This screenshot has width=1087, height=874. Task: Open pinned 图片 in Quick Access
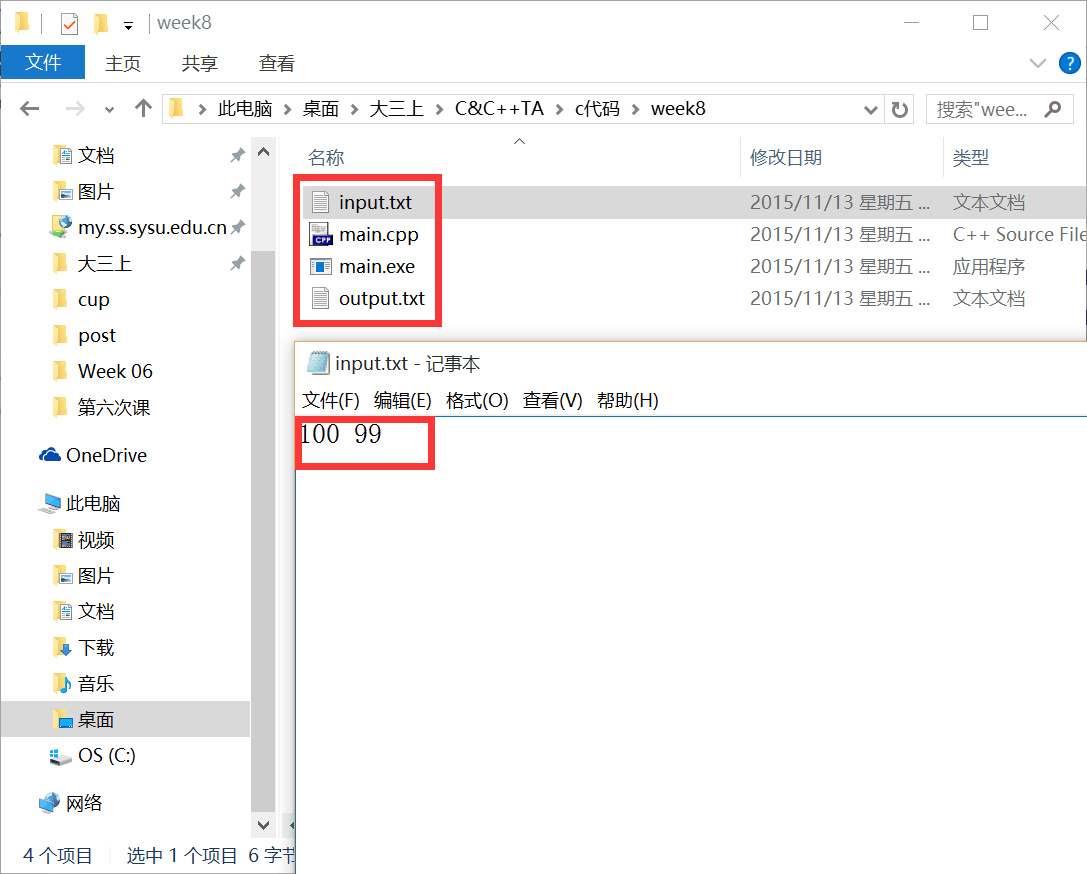coord(96,191)
